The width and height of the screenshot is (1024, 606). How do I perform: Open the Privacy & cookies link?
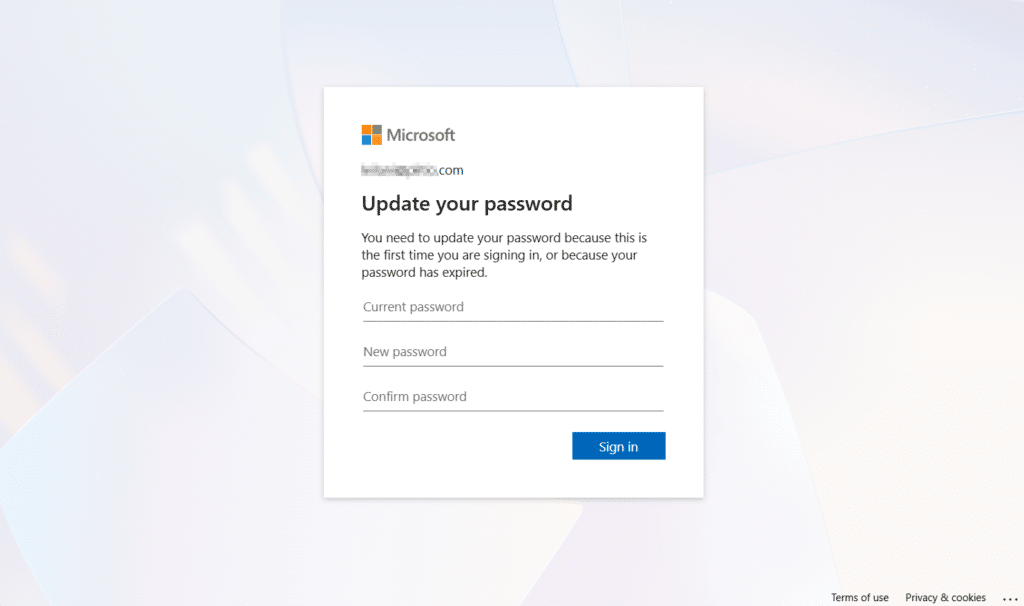(945, 598)
